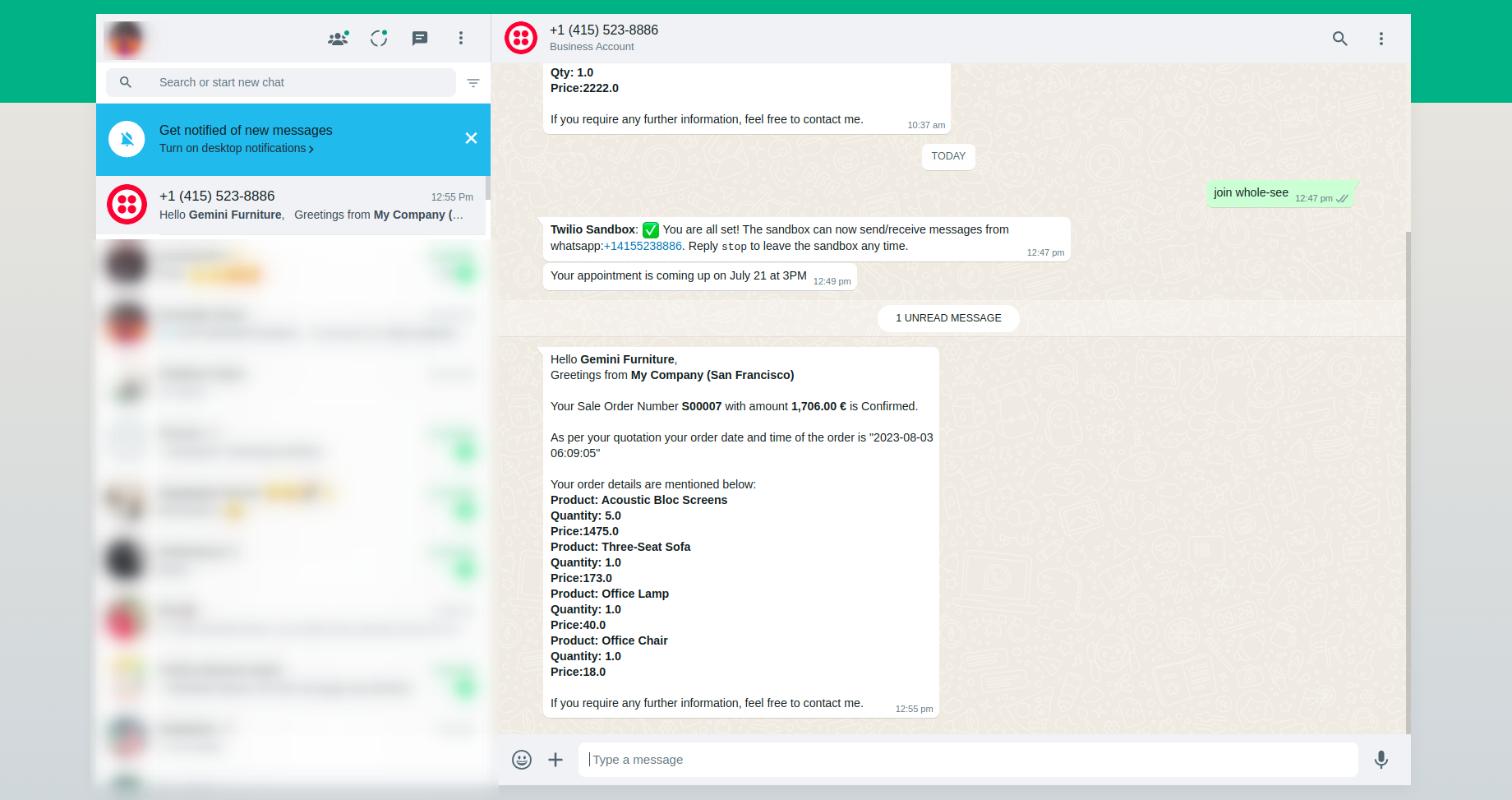1512x800 pixels.
Task: Click 'Greetings from My Company (San Francisco)' line
Action: (672, 376)
